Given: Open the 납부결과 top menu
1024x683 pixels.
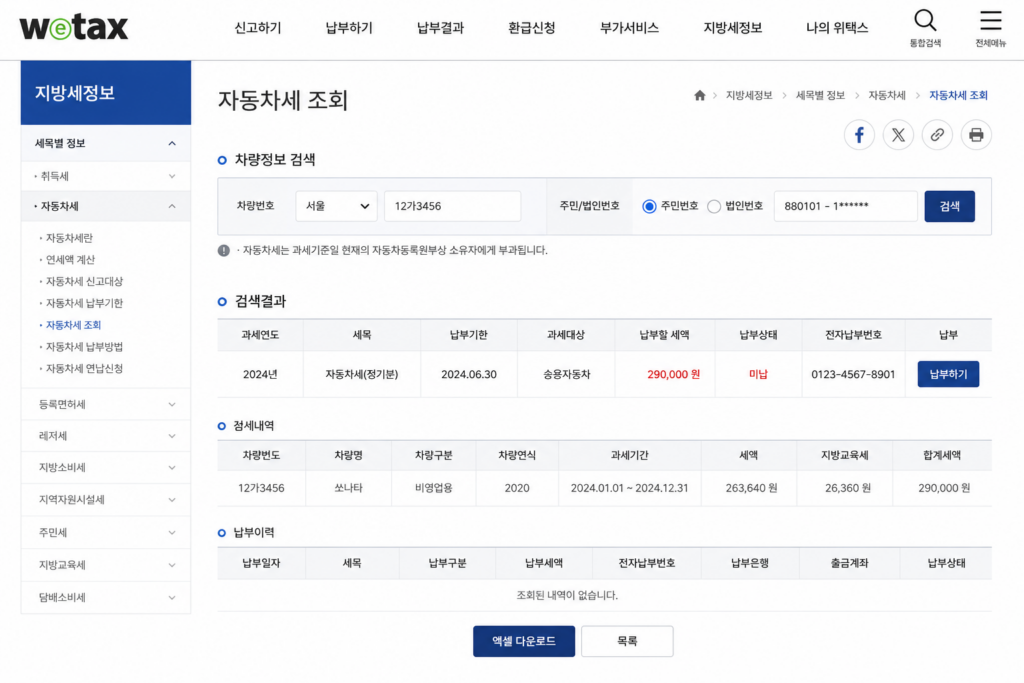Looking at the screenshot, I should click(440, 28).
